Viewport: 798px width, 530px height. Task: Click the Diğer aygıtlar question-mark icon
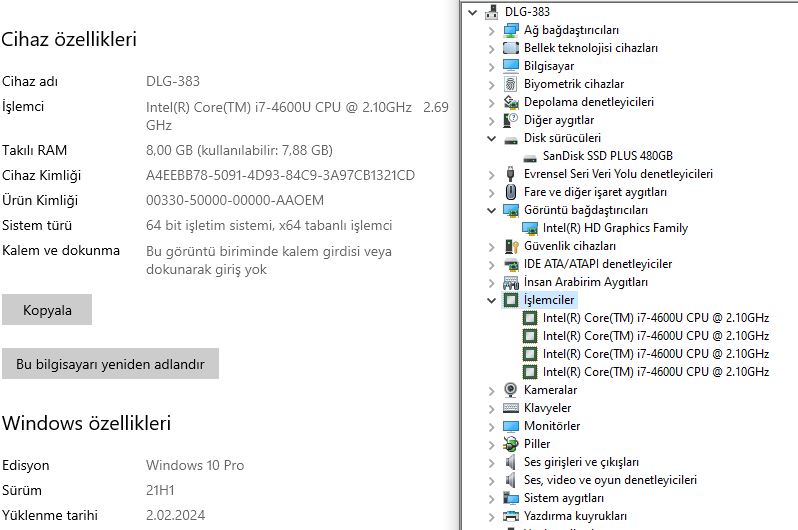[x=510, y=120]
